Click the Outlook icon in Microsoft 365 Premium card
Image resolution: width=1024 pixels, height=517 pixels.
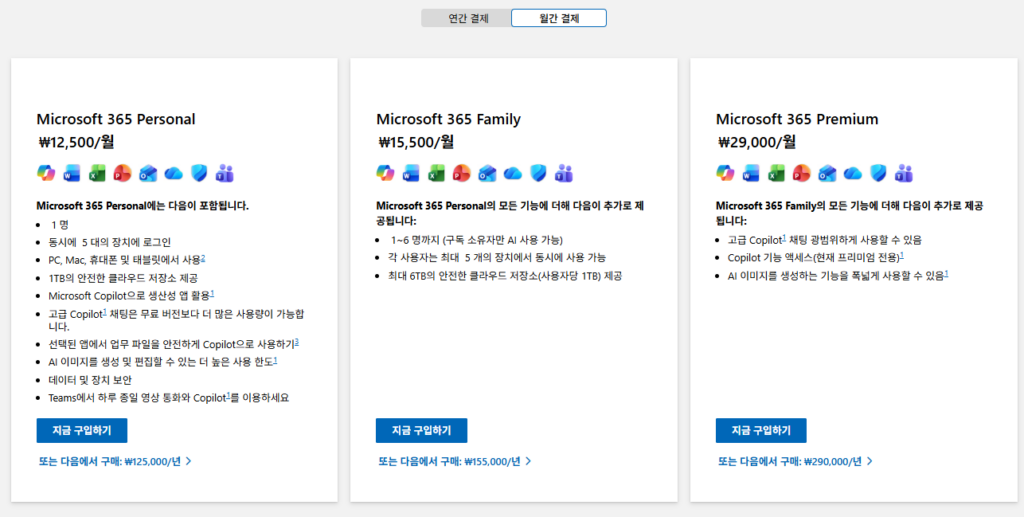827,173
